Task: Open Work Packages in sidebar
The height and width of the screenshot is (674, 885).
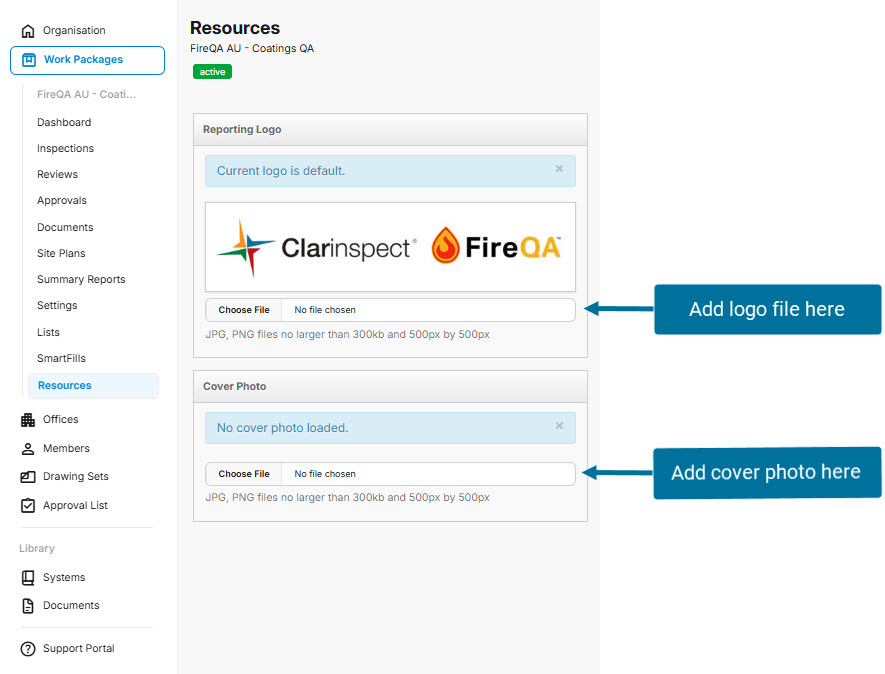Action: pyautogui.click(x=87, y=60)
